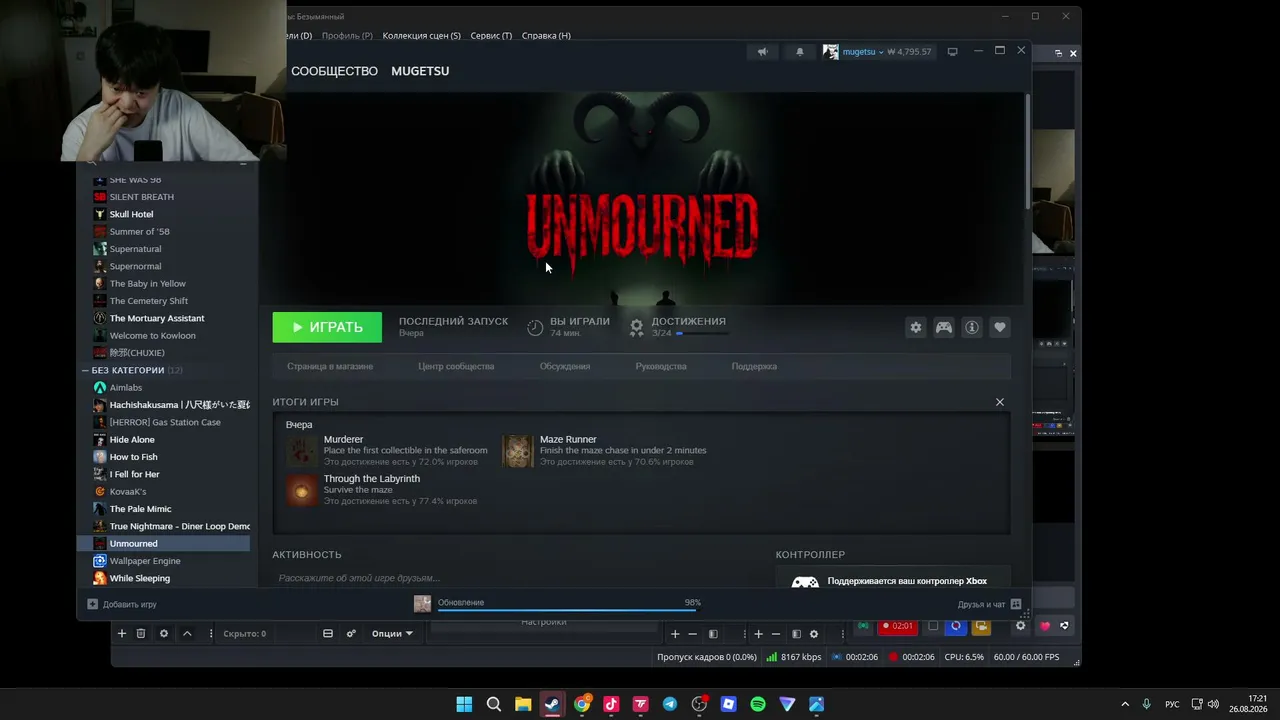Open Steam notifications bell
The image size is (1280, 720).
799,52
